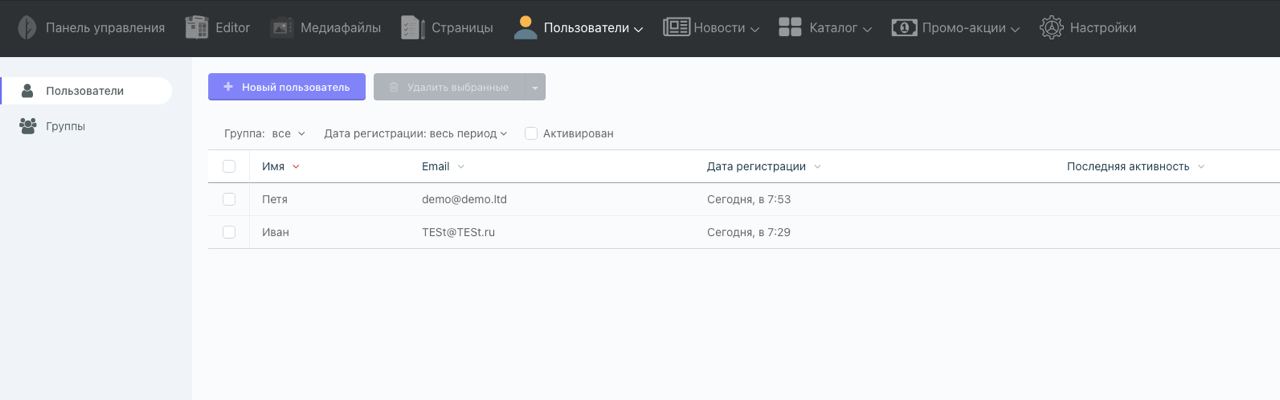Click registration time Сегодня, в 7:29
Viewport: 1280px width, 400px height.
coord(749,232)
